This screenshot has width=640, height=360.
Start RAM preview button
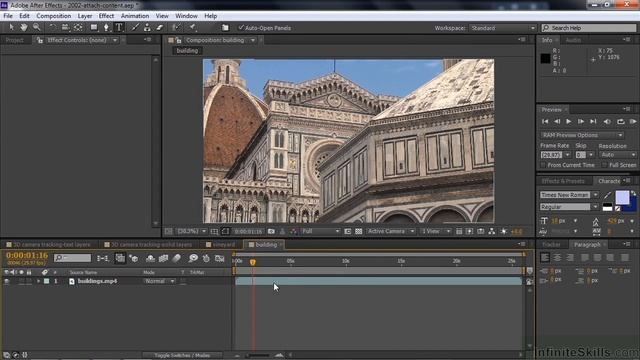633,122
